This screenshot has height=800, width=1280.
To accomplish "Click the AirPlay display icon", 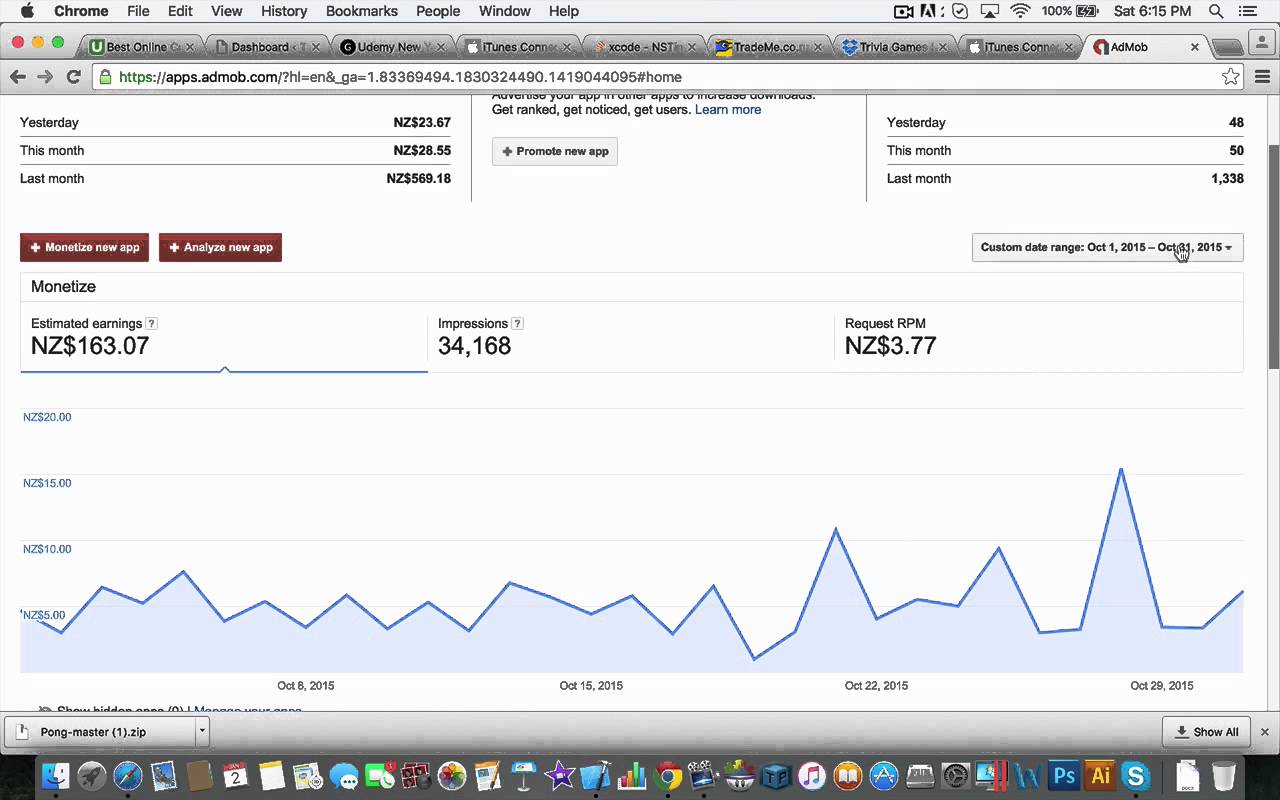I will [990, 11].
